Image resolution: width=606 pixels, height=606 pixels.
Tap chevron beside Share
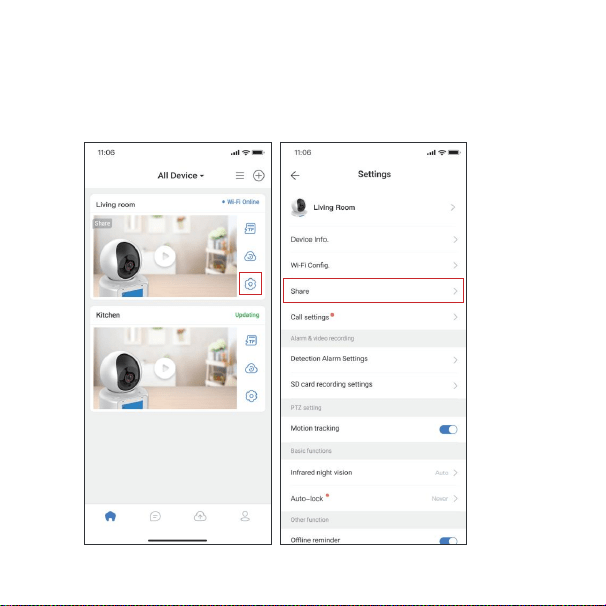(455, 291)
